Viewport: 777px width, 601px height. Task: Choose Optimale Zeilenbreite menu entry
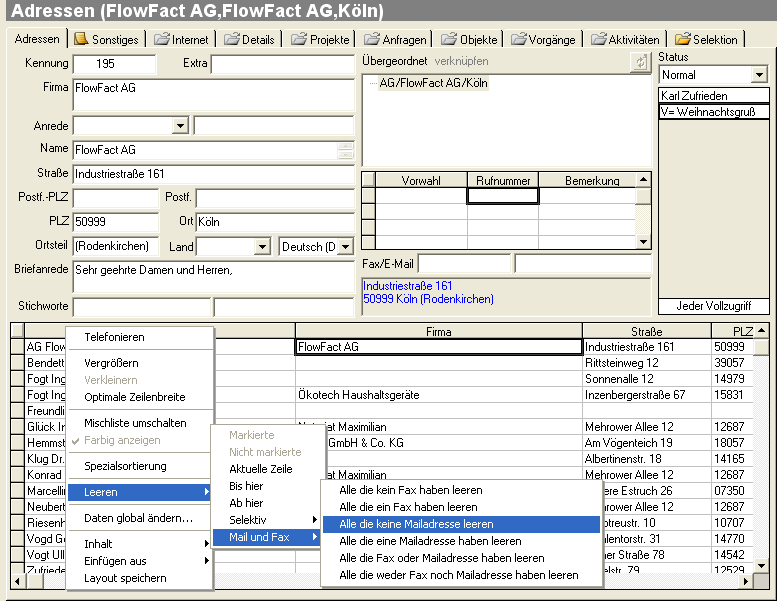141,397
